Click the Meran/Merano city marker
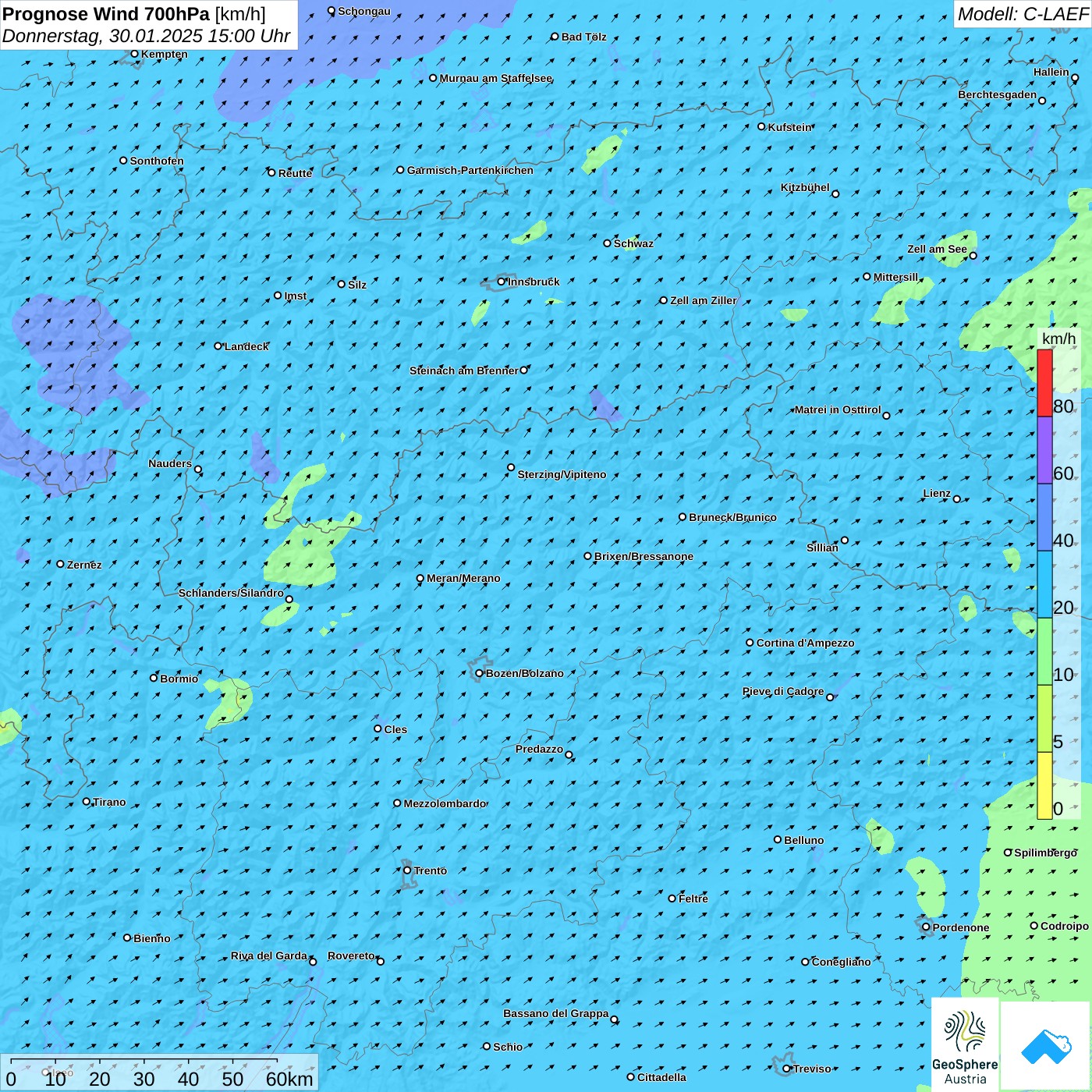 pyautogui.click(x=420, y=578)
